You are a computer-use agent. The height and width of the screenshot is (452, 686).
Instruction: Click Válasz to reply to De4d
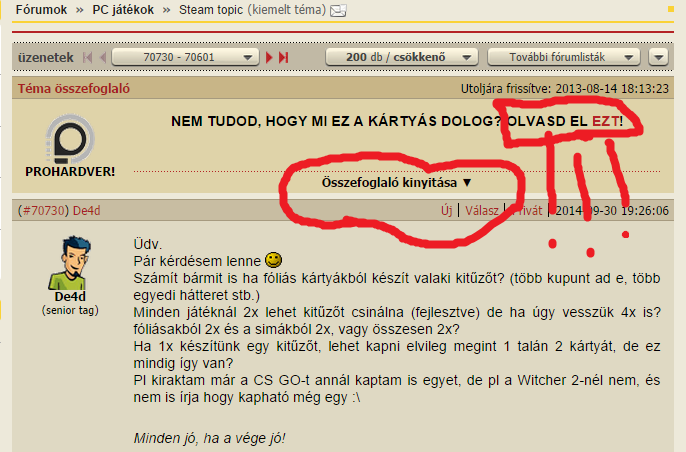(482, 210)
